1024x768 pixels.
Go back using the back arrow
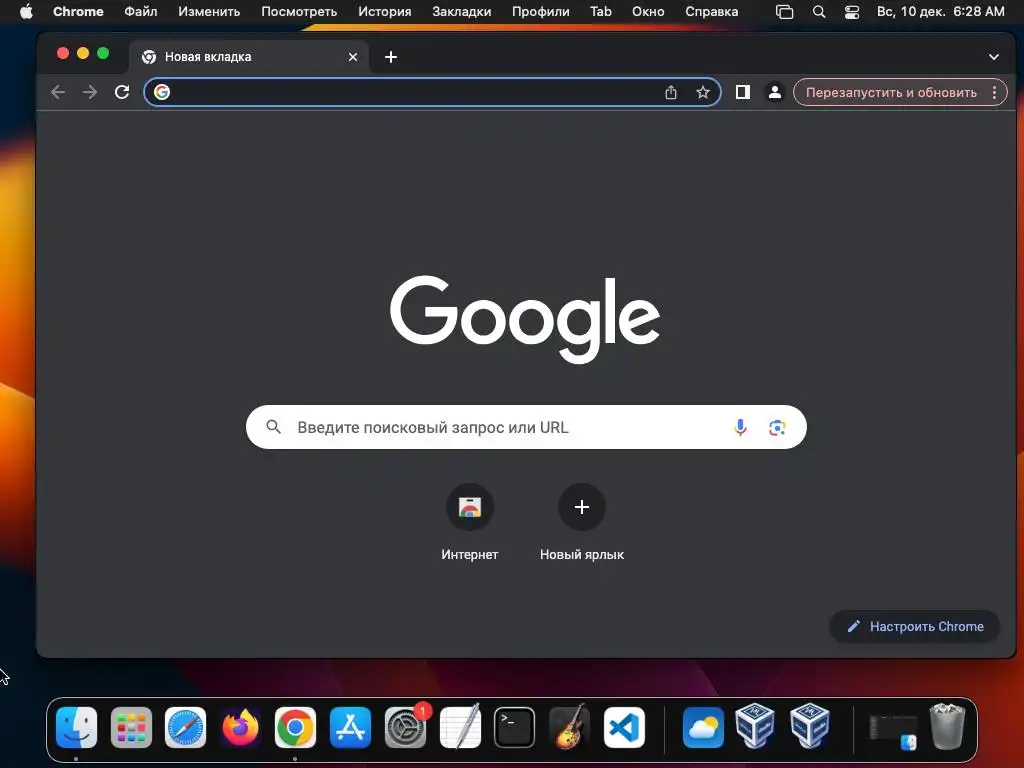pos(58,92)
